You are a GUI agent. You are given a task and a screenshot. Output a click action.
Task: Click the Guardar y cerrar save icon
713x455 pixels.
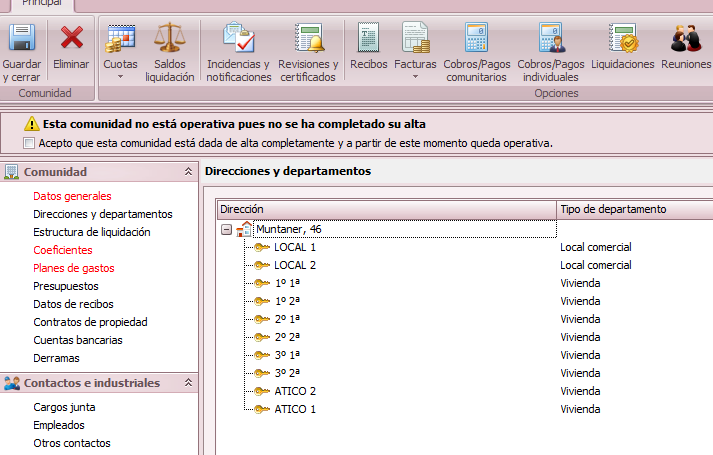click(22, 40)
